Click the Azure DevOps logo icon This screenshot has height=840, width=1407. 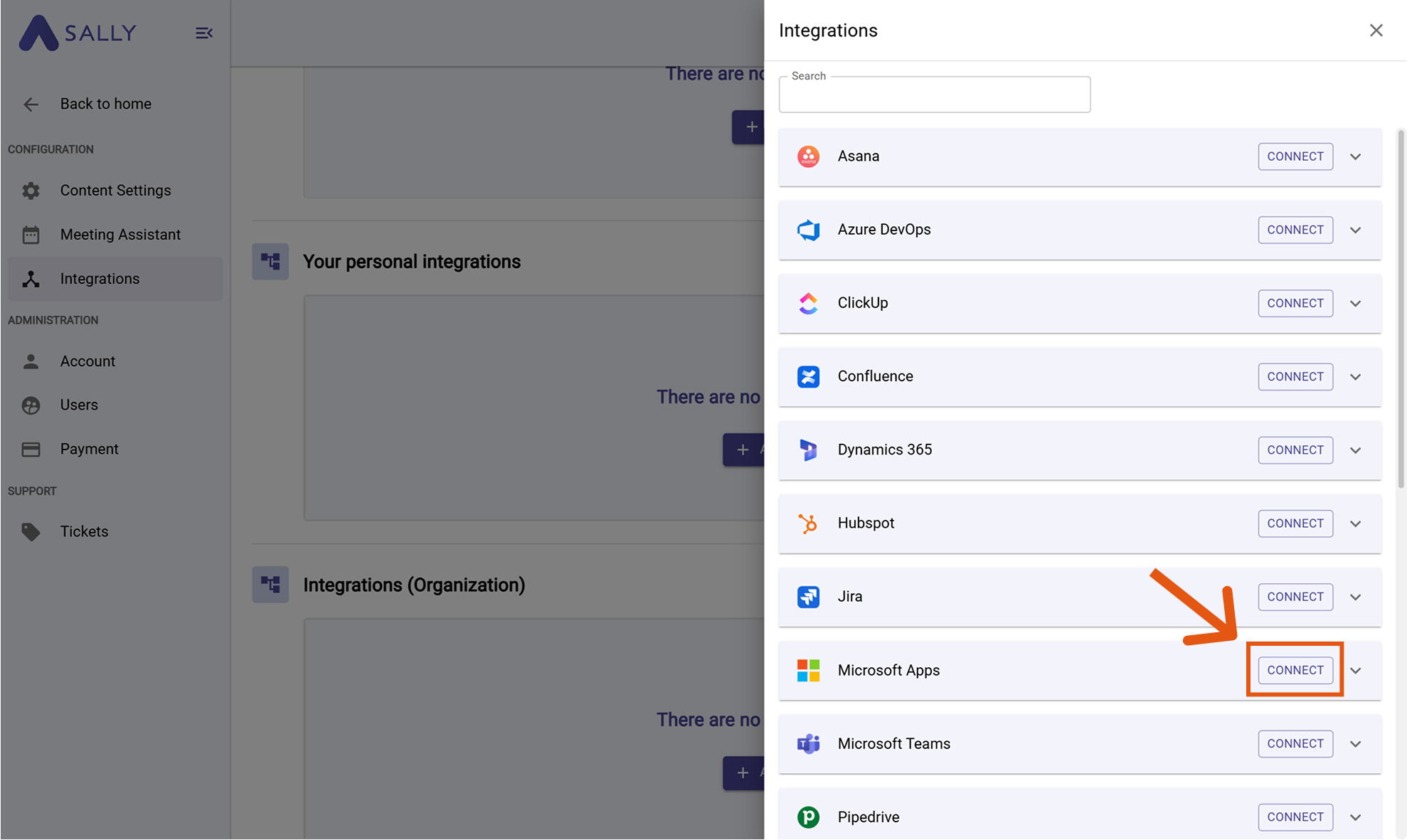[808, 230]
